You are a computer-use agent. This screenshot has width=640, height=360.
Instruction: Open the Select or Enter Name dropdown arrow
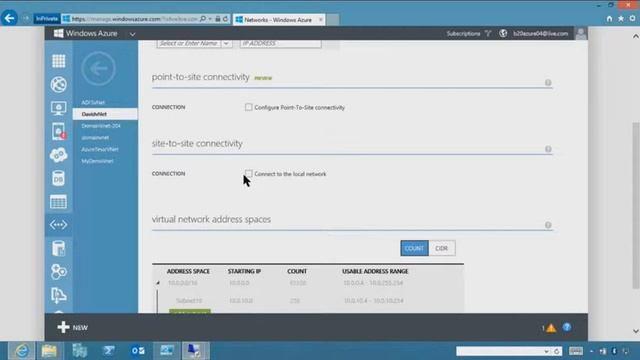click(226, 43)
